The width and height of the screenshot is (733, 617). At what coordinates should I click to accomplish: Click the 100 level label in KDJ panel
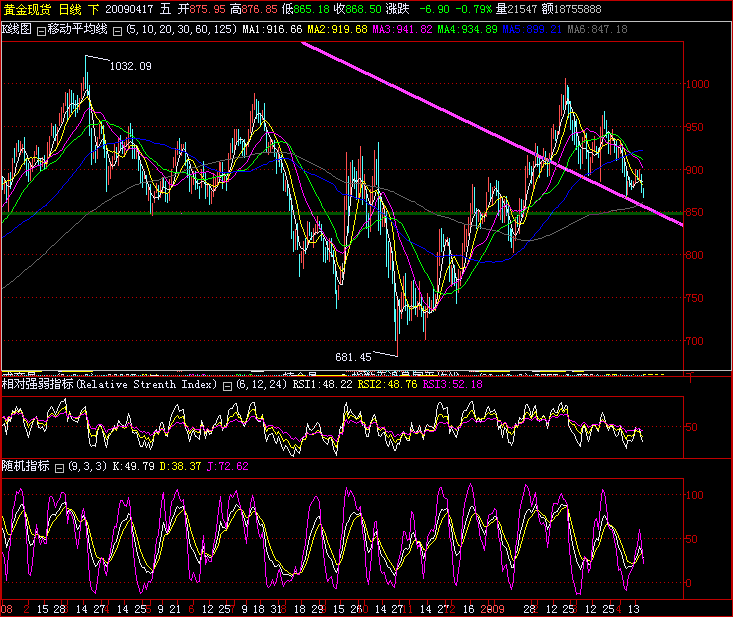[694, 495]
